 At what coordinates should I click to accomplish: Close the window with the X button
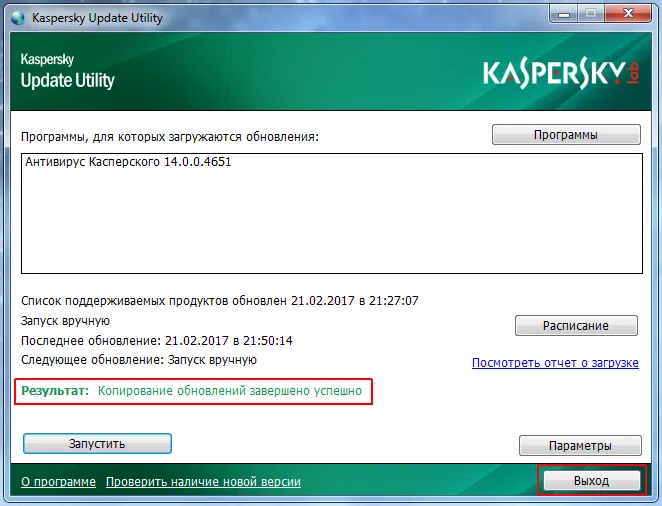pos(628,14)
